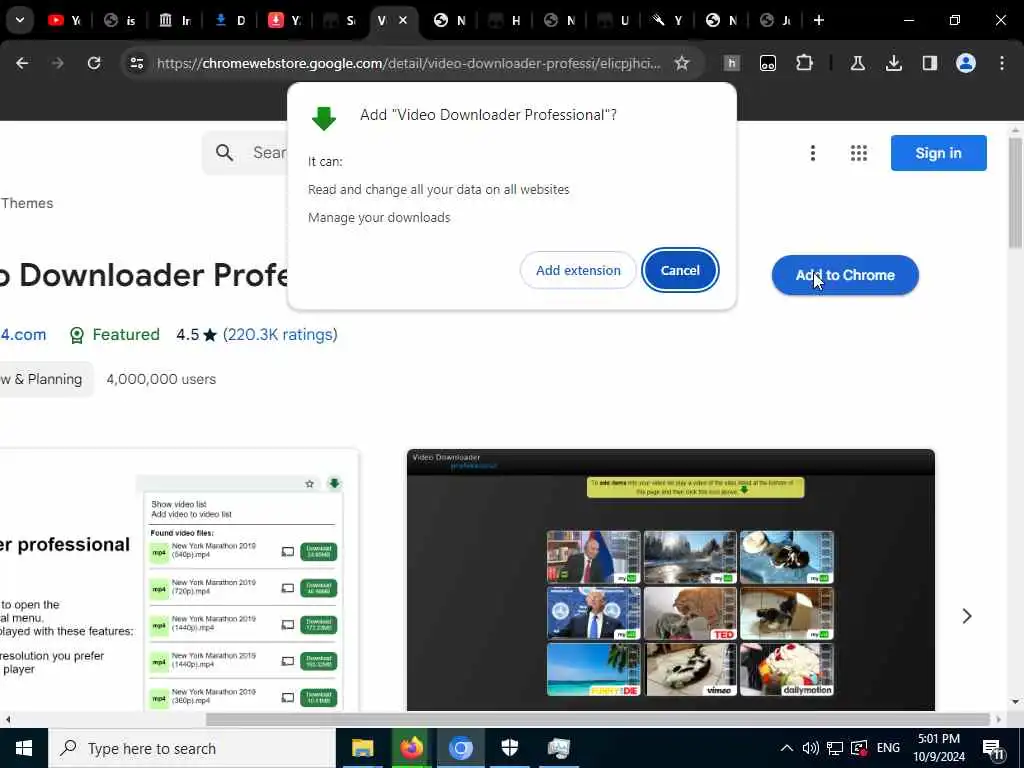The height and width of the screenshot is (768, 1024).
Task: Expand the tab search dropdown arrow
Action: pyautogui.click(x=20, y=20)
